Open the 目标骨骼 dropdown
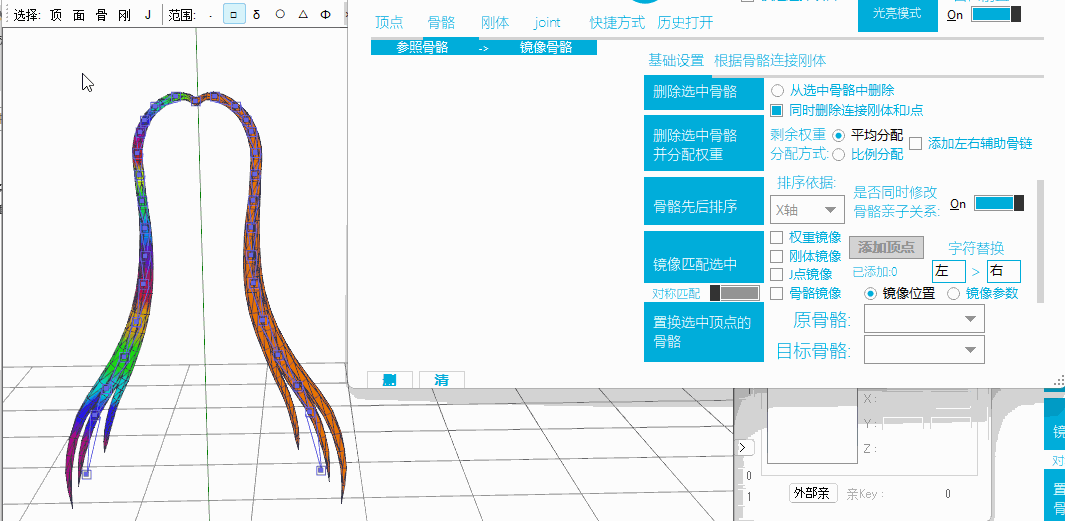The image size is (1065, 521). (924, 350)
